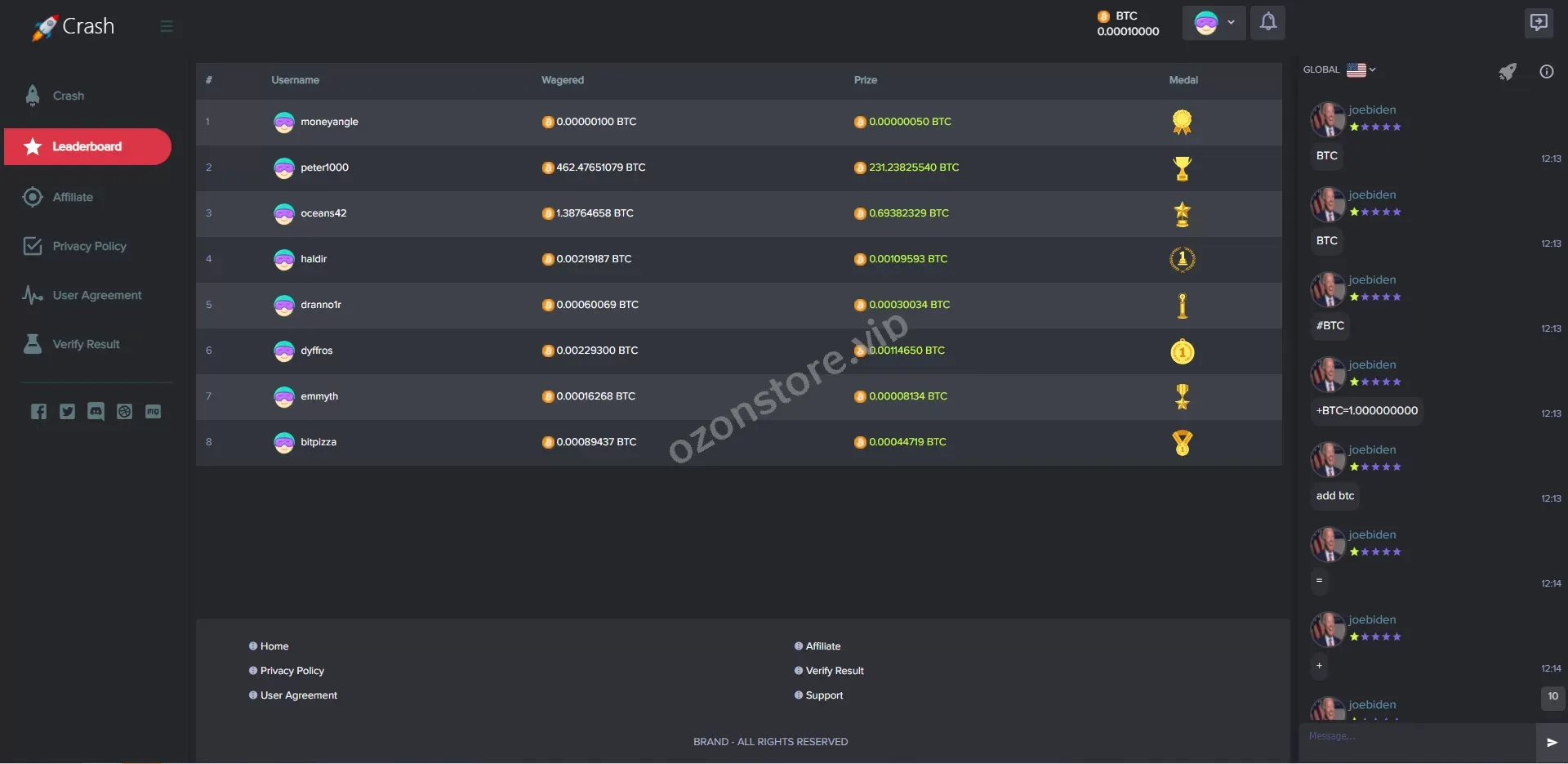Click the rocket icon in chat header

click(1507, 72)
